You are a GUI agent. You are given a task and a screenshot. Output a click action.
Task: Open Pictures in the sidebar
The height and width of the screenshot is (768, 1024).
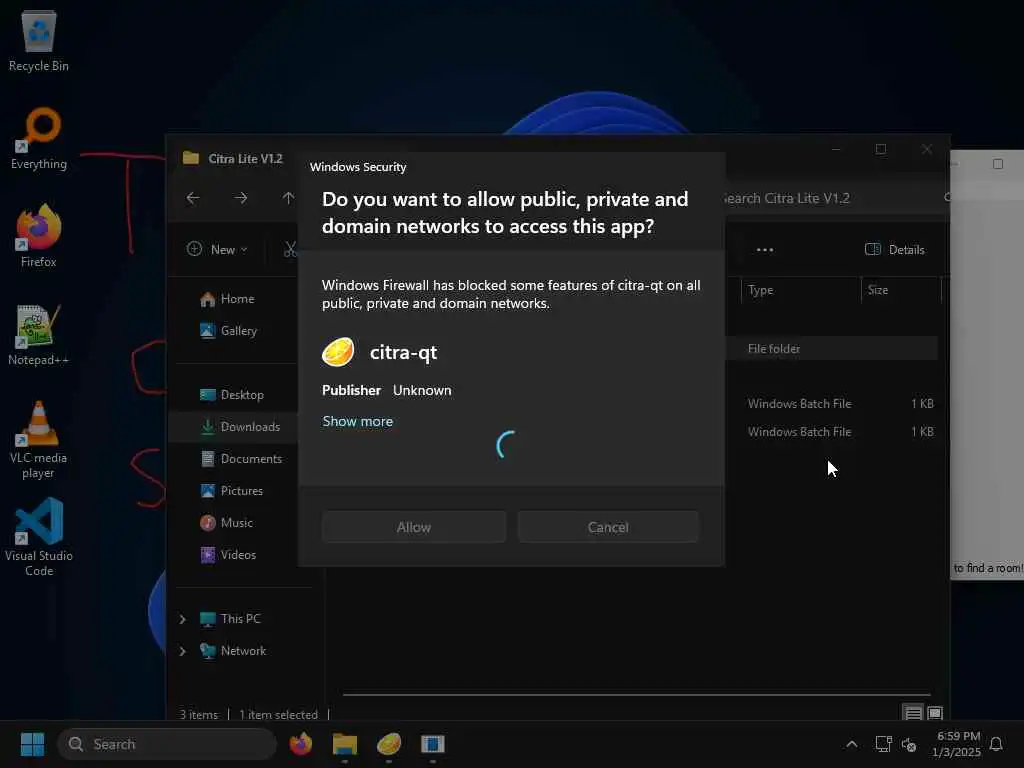(x=231, y=491)
